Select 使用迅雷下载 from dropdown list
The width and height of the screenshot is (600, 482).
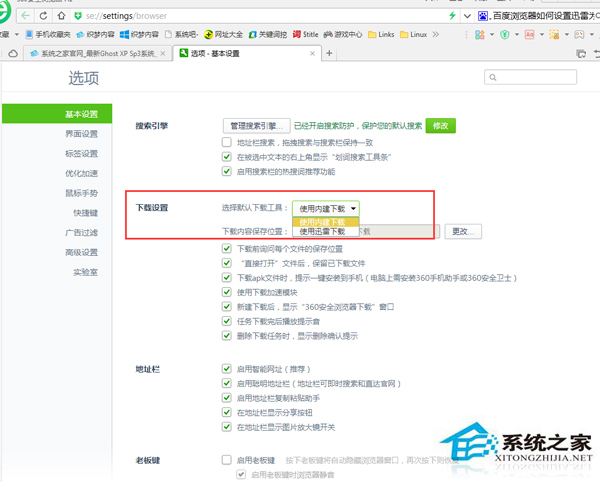coord(322,231)
